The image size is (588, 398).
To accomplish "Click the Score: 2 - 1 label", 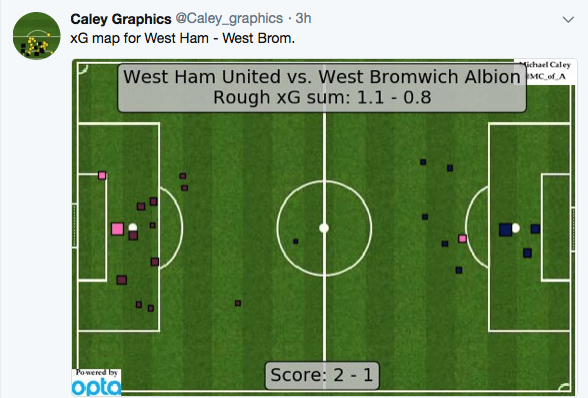I will [322, 375].
